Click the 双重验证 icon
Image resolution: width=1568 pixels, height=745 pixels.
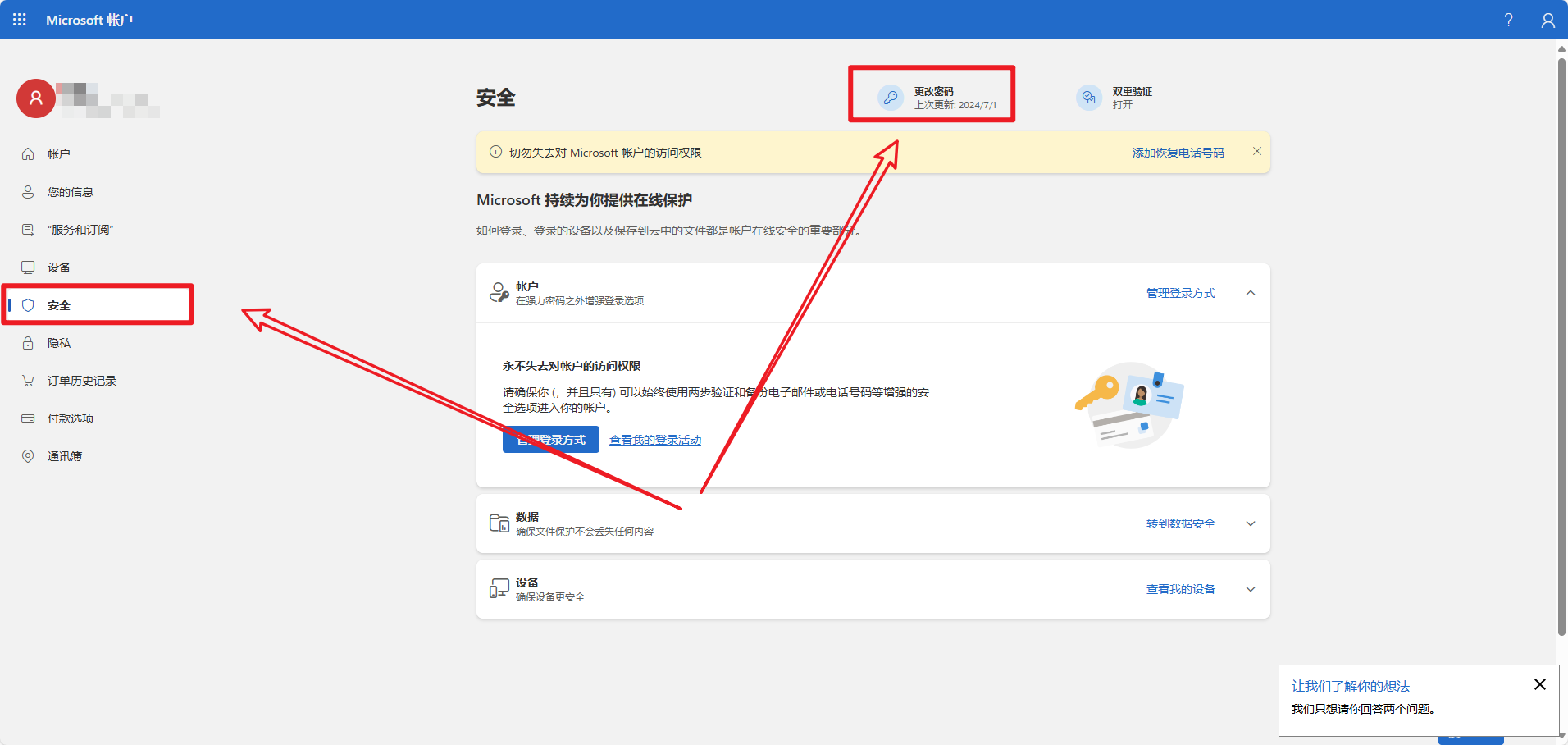coord(1088,98)
